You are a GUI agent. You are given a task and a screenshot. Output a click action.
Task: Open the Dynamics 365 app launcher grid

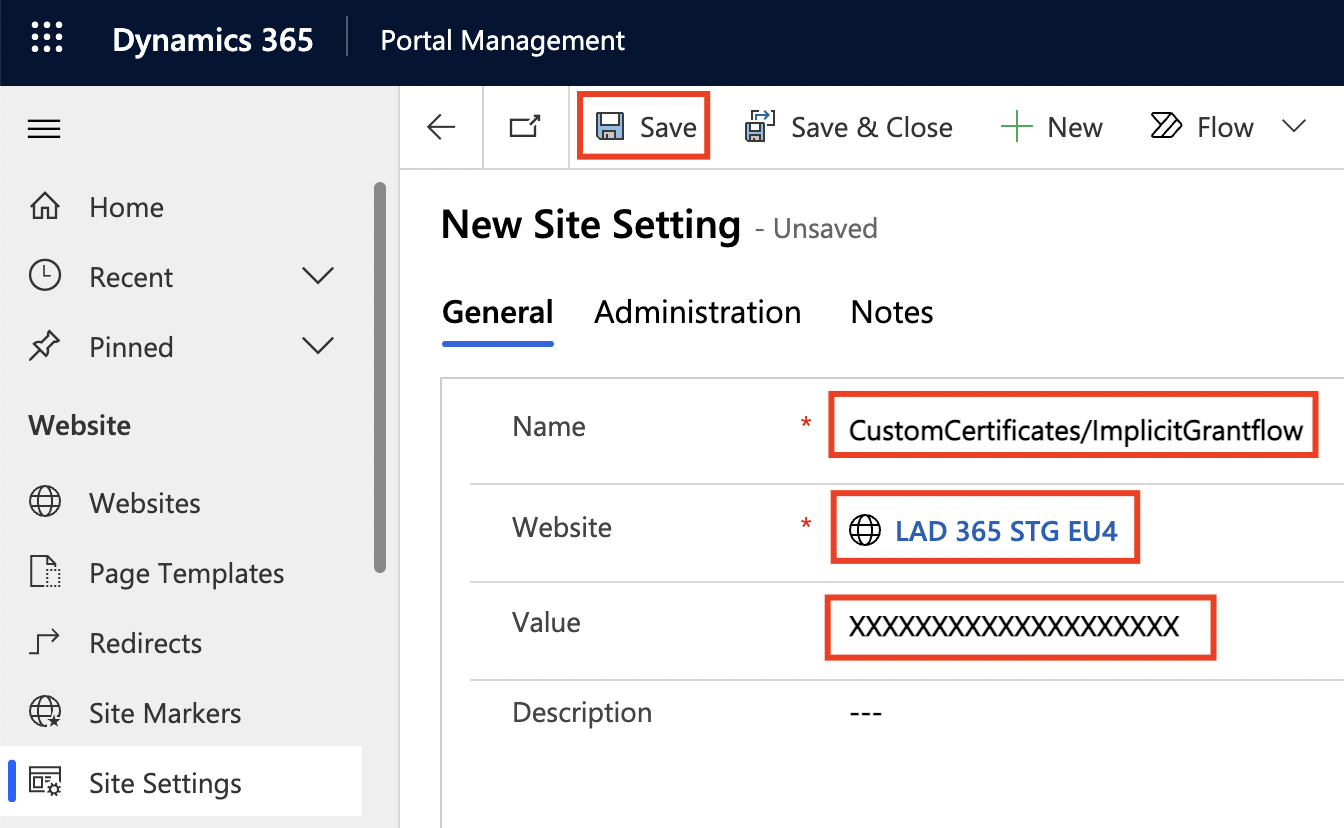tap(47, 39)
